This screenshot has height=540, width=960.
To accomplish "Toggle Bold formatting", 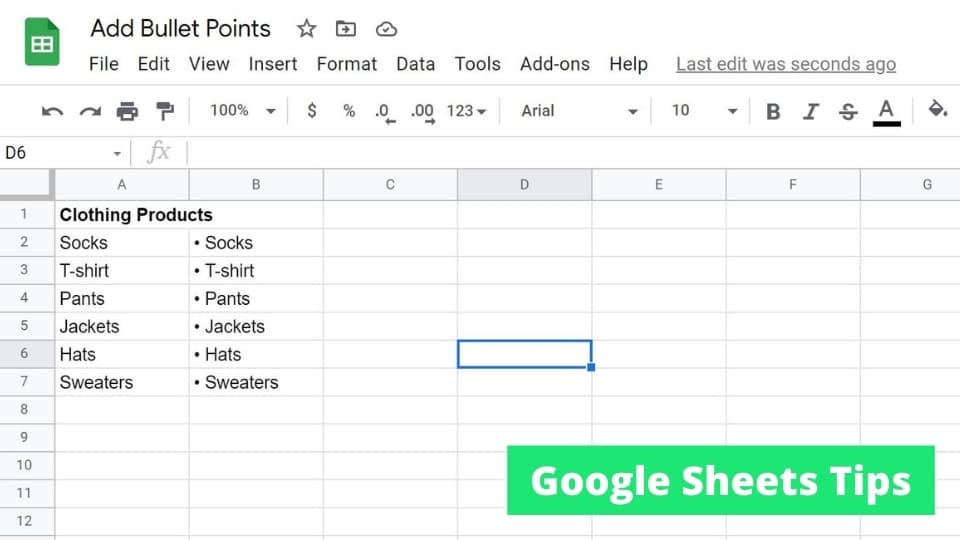I will point(773,111).
